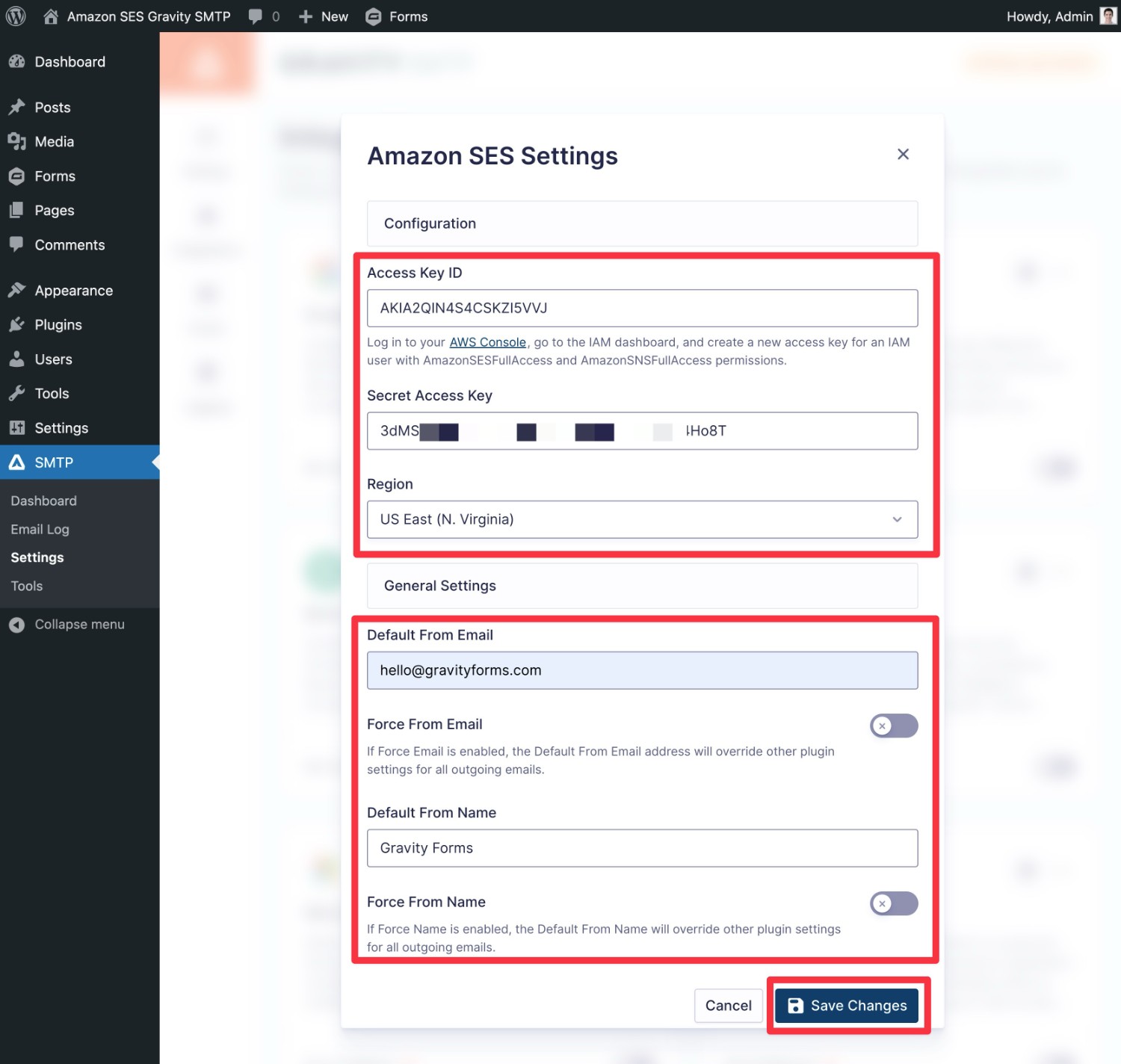Go to Amazon SES Gravity SMTP site

point(149,16)
